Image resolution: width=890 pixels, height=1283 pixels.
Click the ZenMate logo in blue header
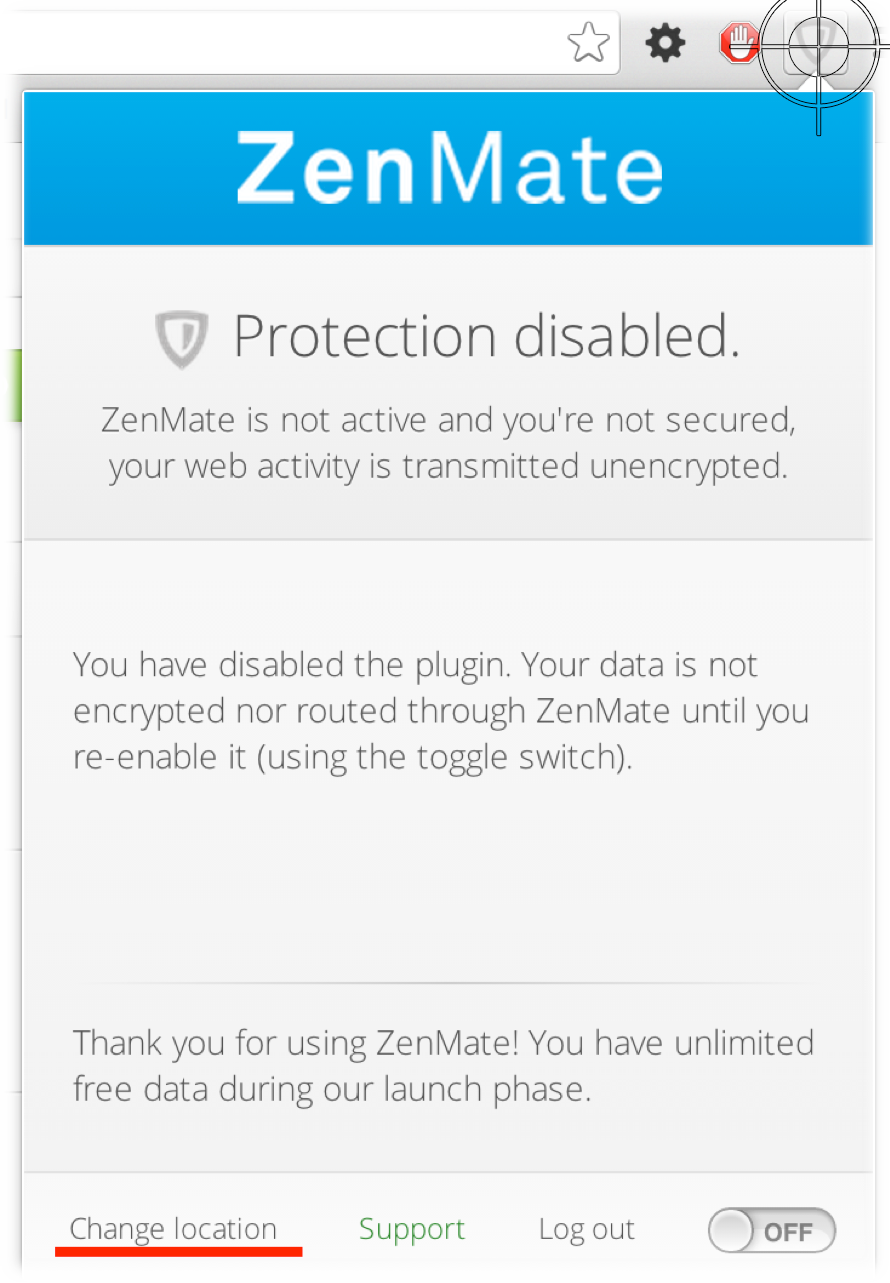pos(449,168)
